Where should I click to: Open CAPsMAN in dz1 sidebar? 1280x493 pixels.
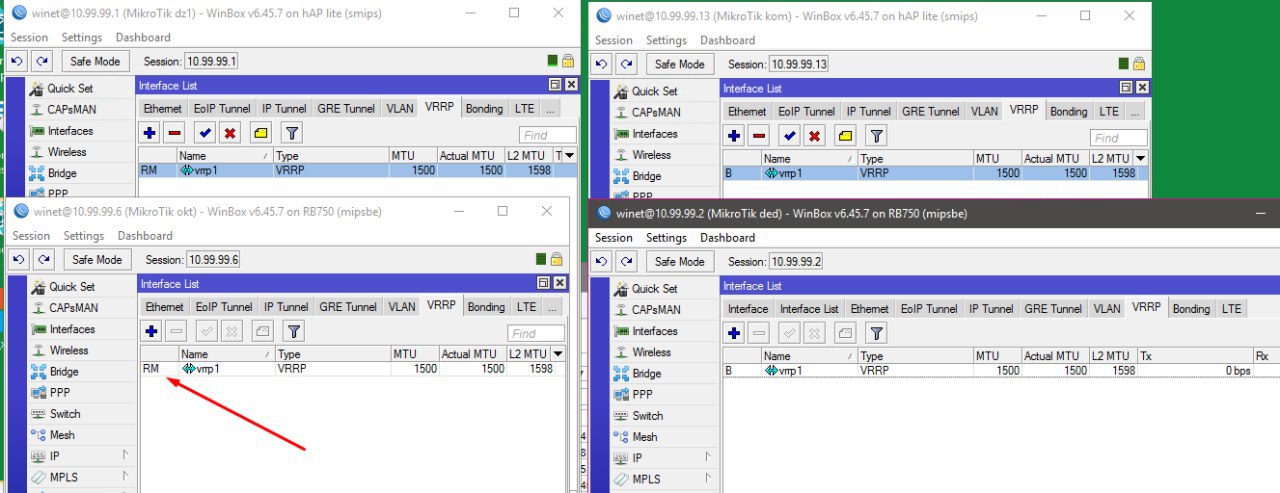tap(68, 110)
